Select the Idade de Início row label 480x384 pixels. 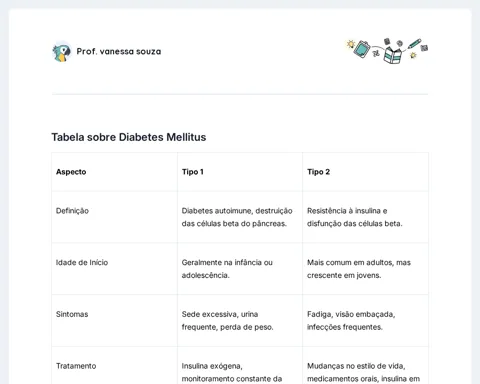(x=82, y=262)
